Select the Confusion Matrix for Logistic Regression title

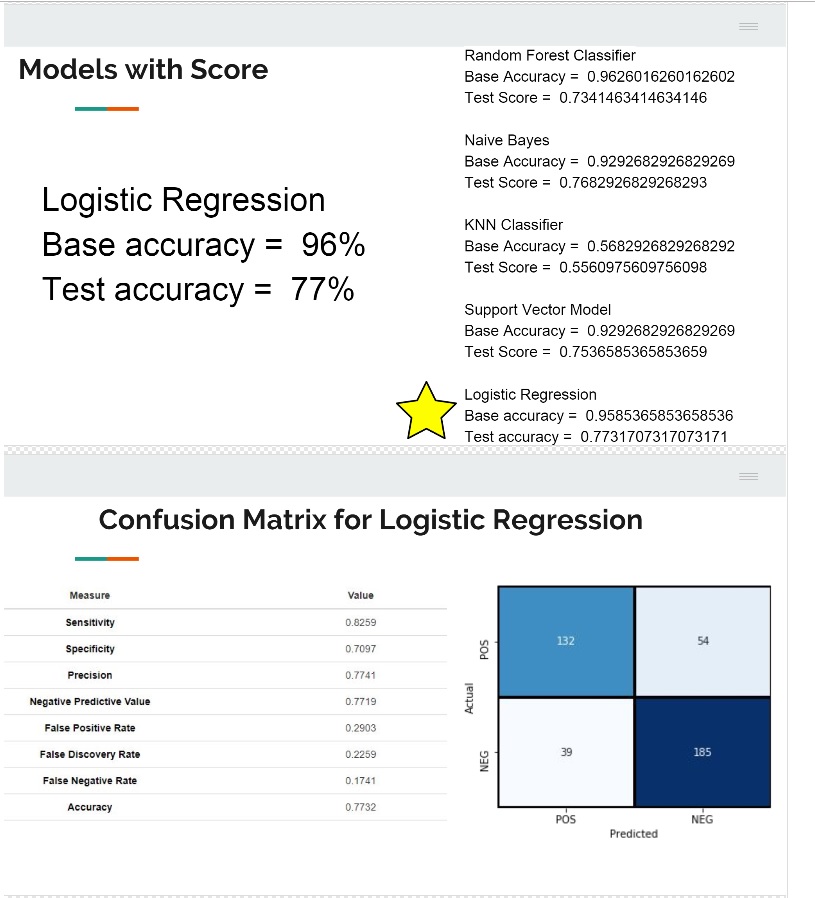(370, 520)
